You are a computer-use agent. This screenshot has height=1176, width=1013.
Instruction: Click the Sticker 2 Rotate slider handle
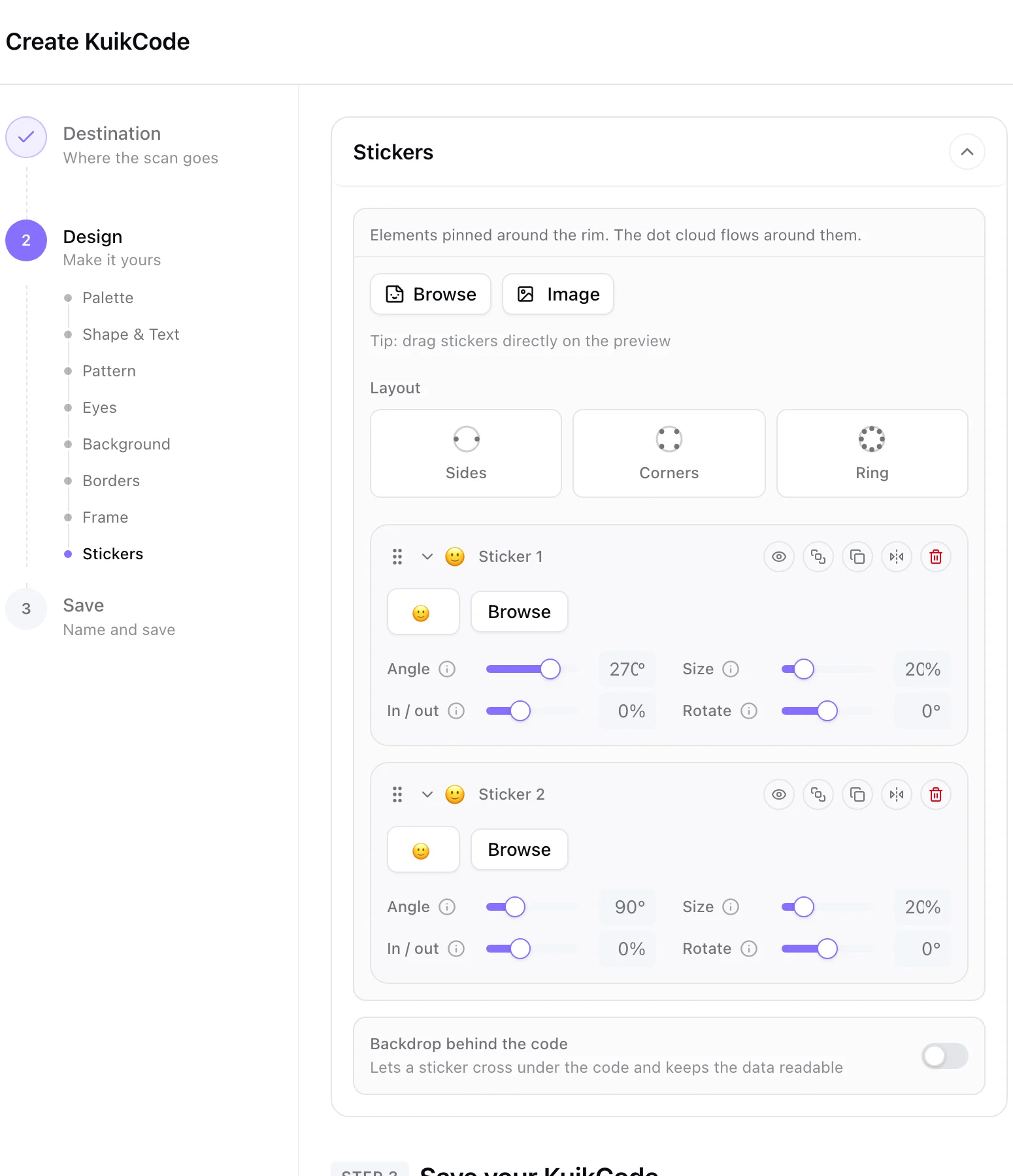pyautogui.click(x=827, y=949)
